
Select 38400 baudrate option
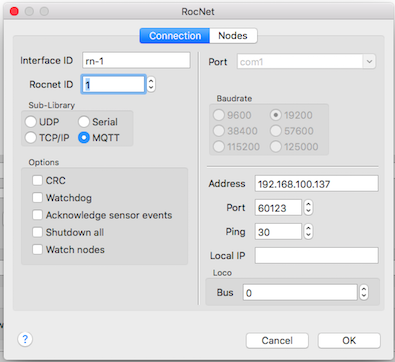pyautogui.click(x=219, y=131)
